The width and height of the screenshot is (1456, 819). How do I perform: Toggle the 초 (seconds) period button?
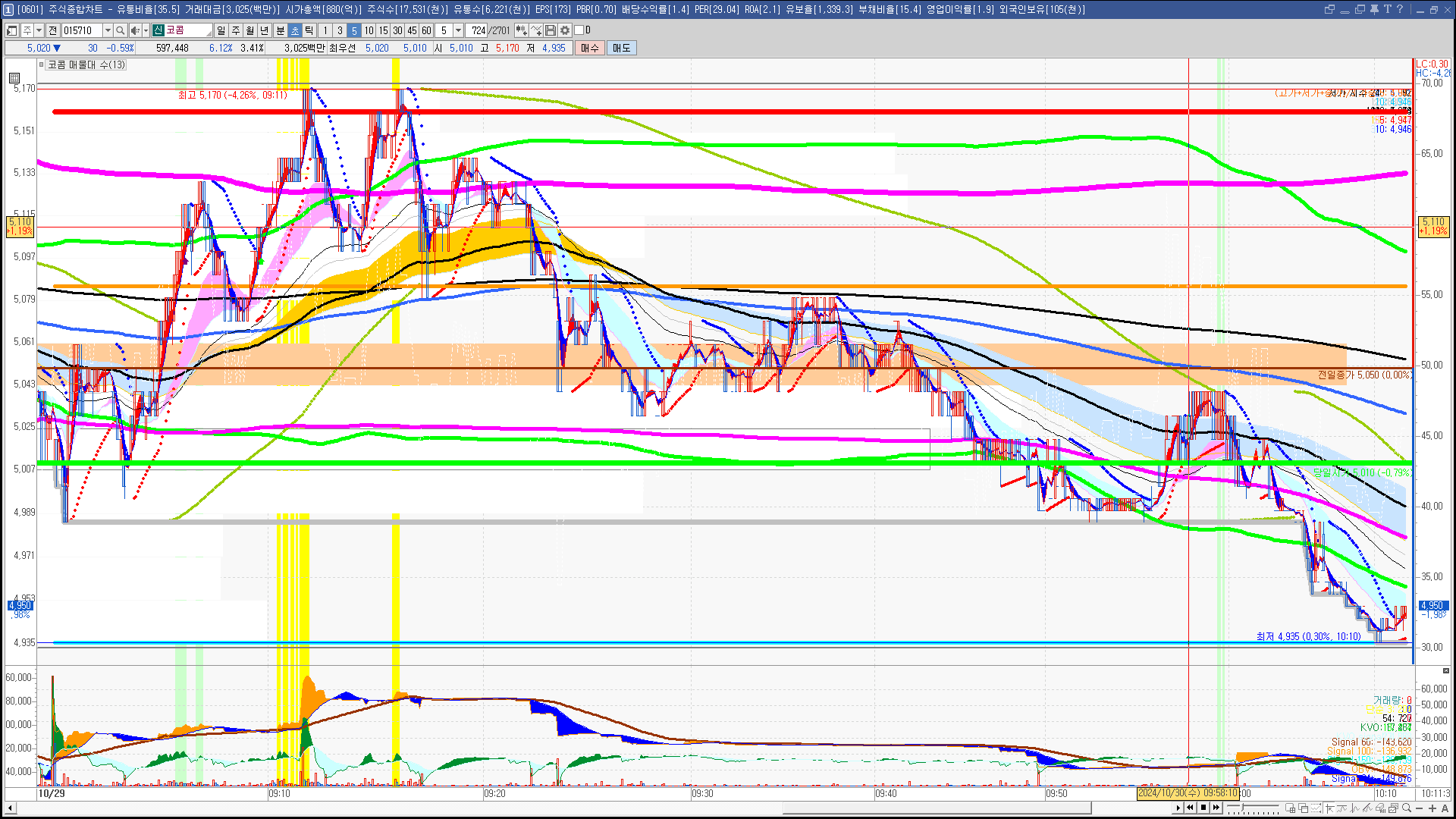tap(295, 30)
